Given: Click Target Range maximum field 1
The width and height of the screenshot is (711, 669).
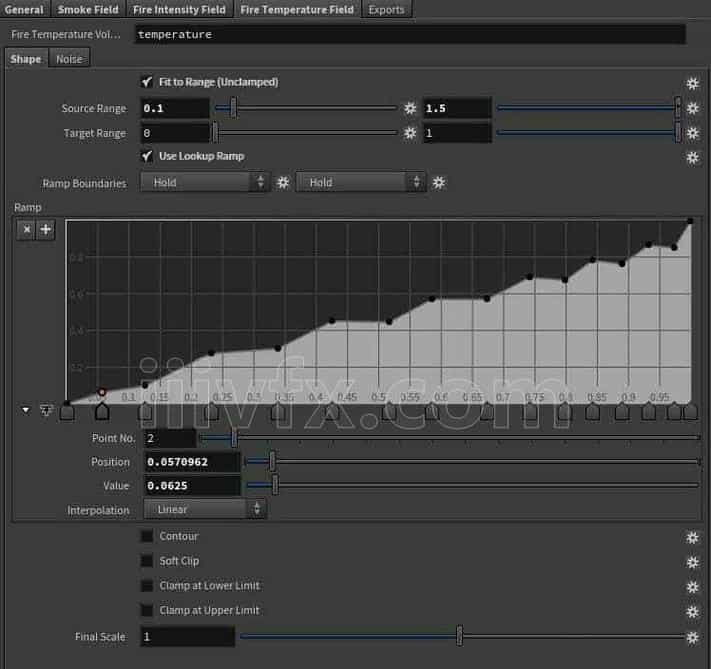Looking at the screenshot, I should [x=457, y=133].
